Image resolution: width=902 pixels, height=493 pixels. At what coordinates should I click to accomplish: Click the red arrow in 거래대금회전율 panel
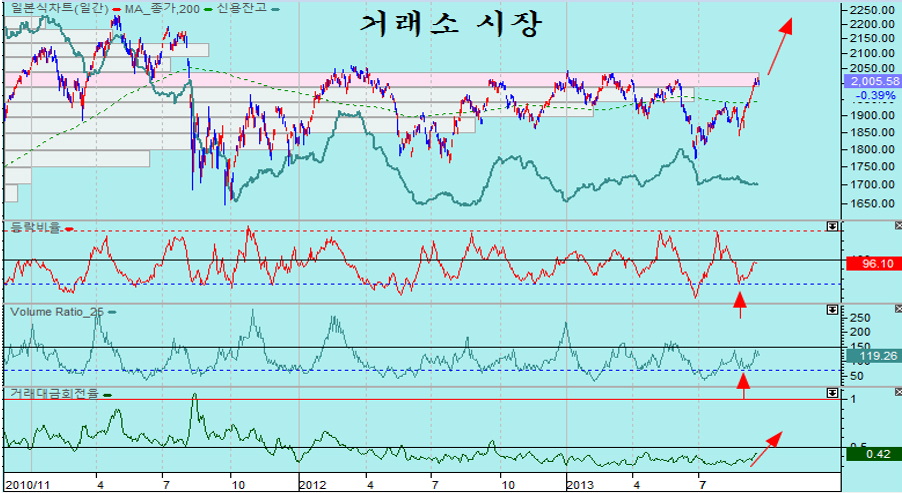pyautogui.click(x=765, y=447)
